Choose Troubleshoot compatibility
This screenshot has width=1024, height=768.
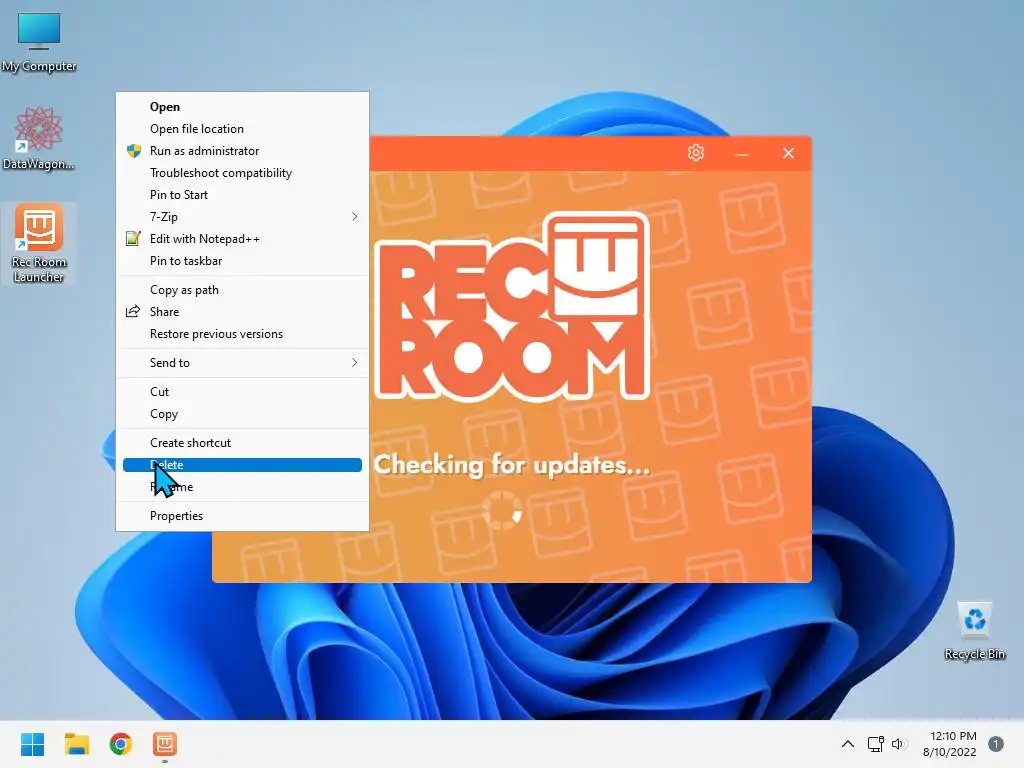pos(242,173)
